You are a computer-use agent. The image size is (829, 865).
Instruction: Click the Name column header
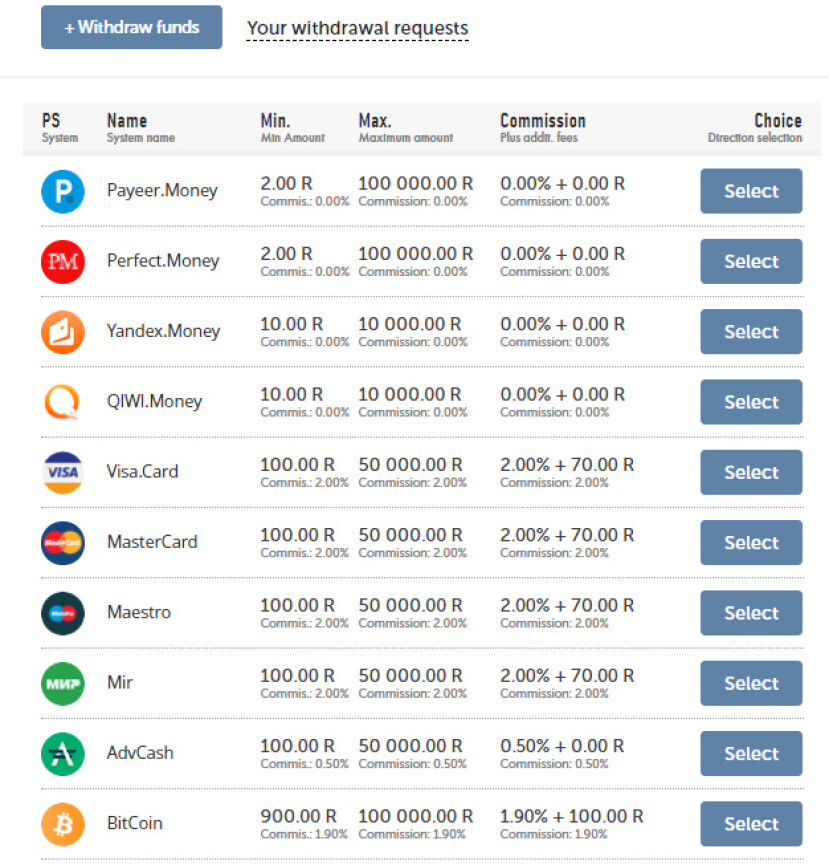[141, 128]
